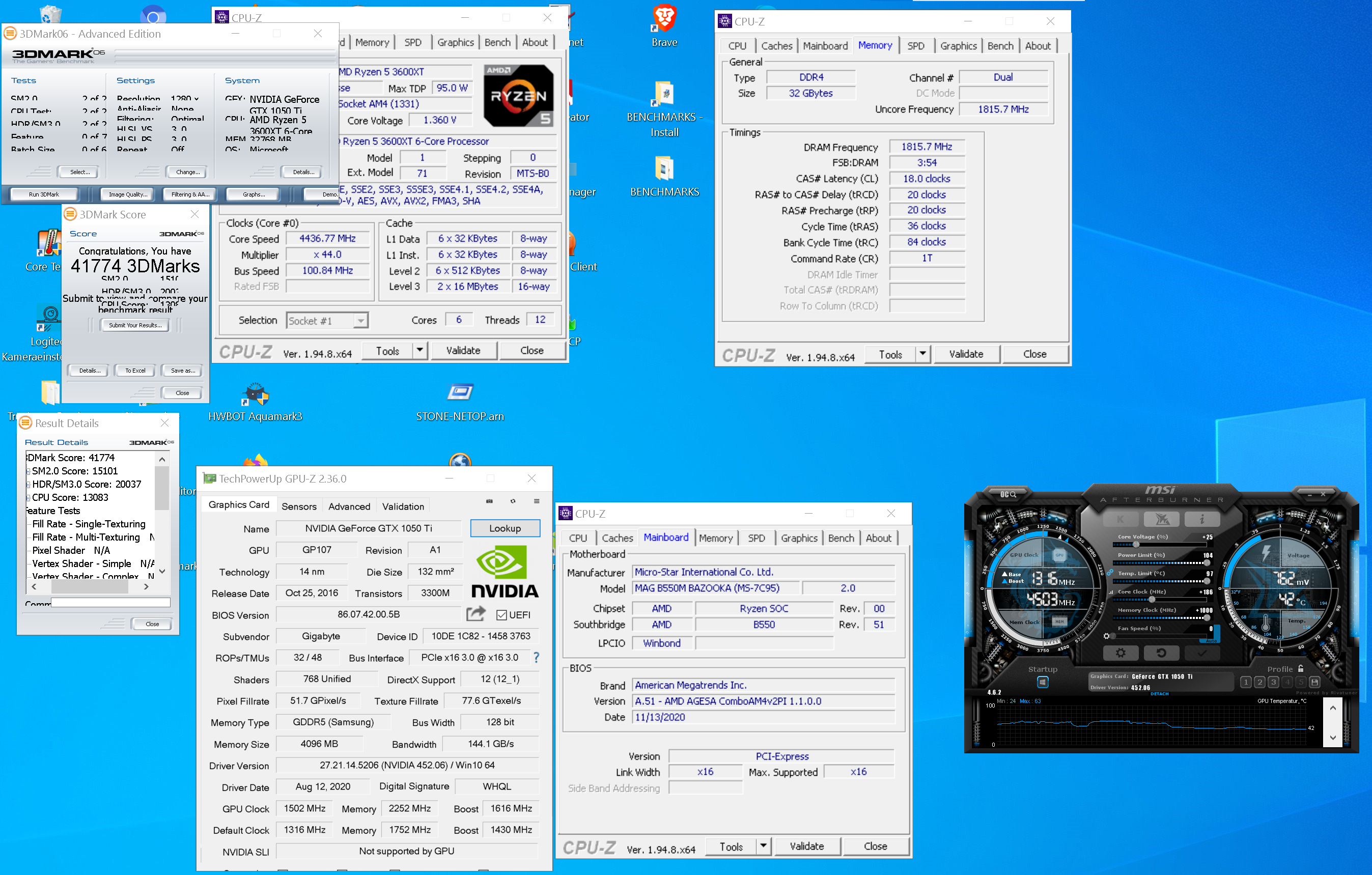Expand the SM2.0 Score tree node

(x=28, y=471)
